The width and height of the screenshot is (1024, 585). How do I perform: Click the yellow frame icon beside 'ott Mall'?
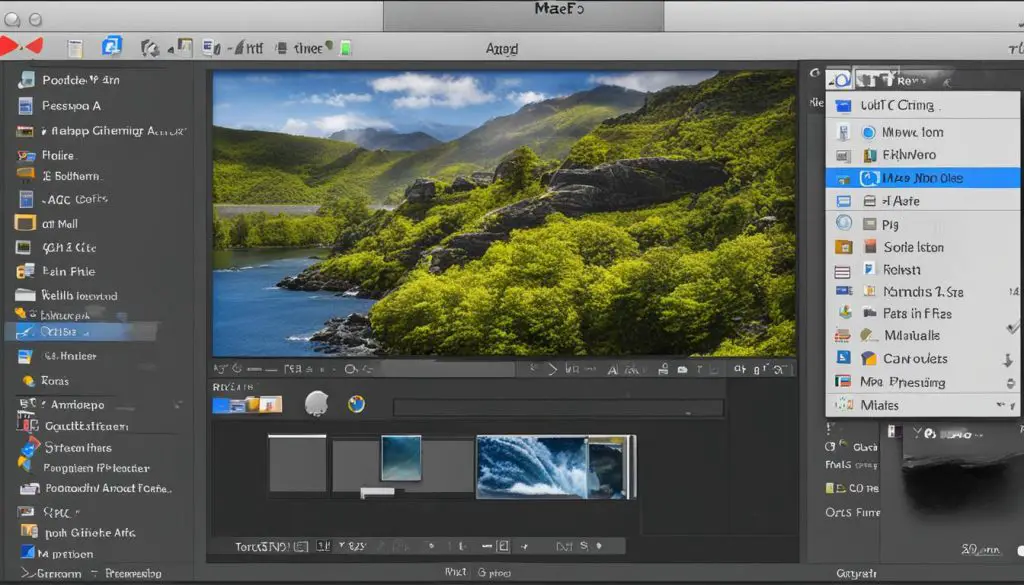click(x=25, y=223)
